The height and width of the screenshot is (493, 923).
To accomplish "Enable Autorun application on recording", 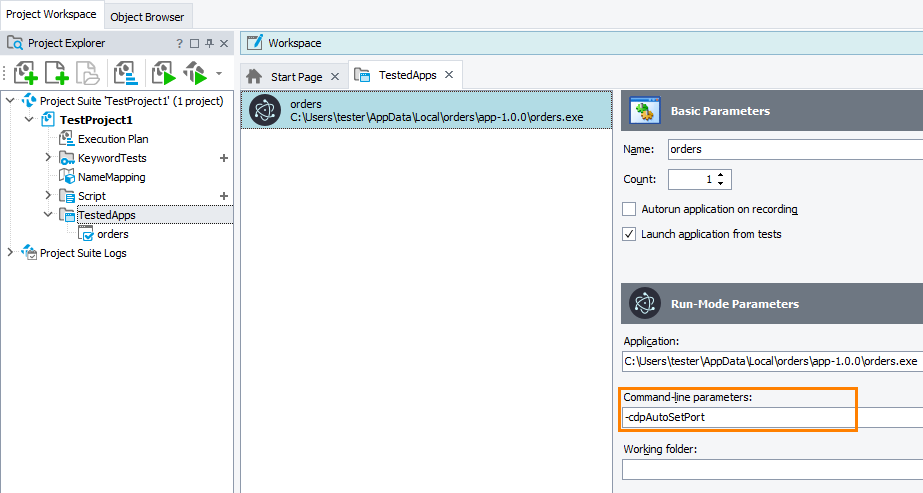I will coord(629,209).
